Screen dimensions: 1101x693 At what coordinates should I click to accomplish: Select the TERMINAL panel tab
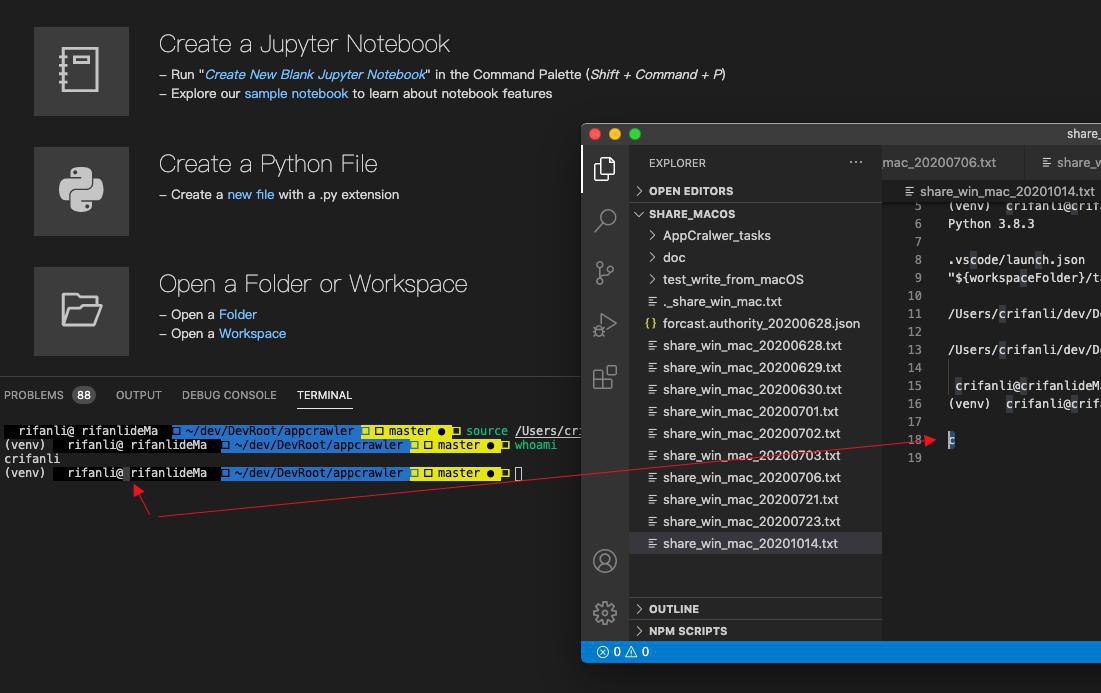pos(324,395)
